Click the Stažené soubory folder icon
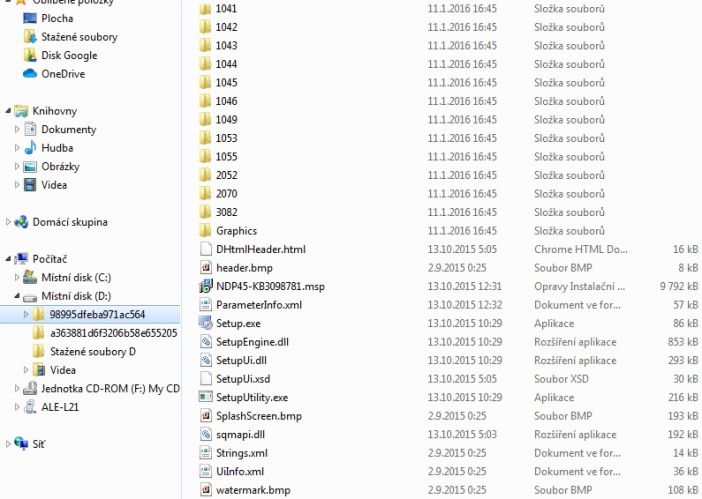This screenshot has width=702, height=499. coord(30,37)
